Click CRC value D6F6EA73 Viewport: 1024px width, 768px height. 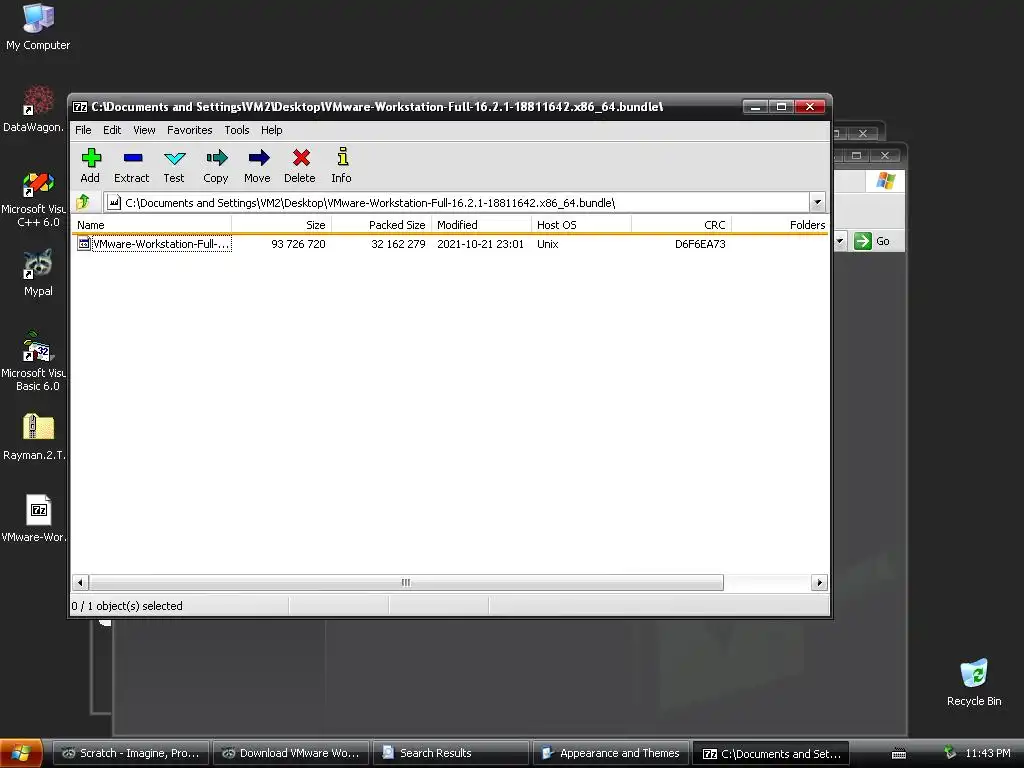coord(700,244)
